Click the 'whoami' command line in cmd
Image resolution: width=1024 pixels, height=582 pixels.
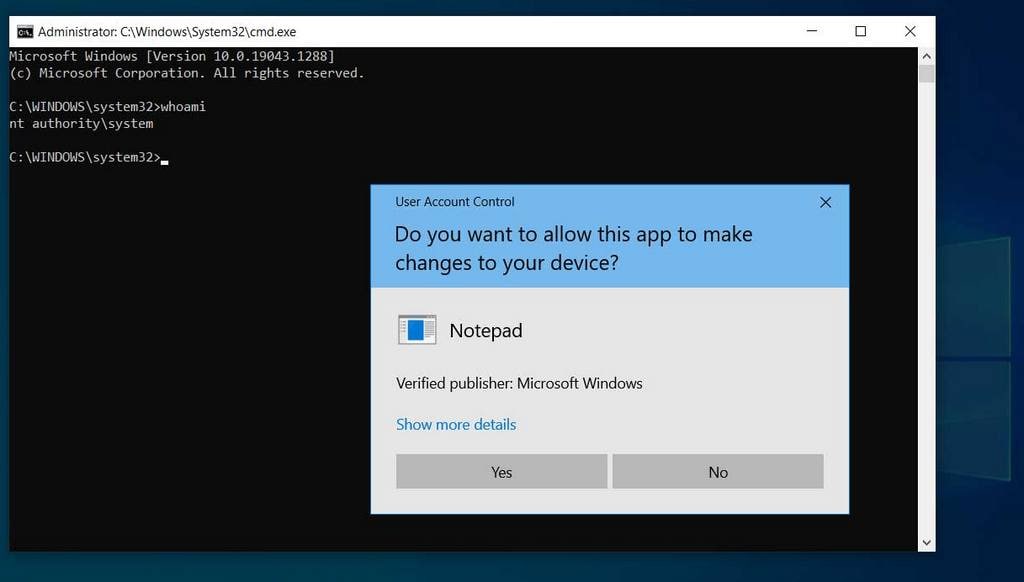108,106
